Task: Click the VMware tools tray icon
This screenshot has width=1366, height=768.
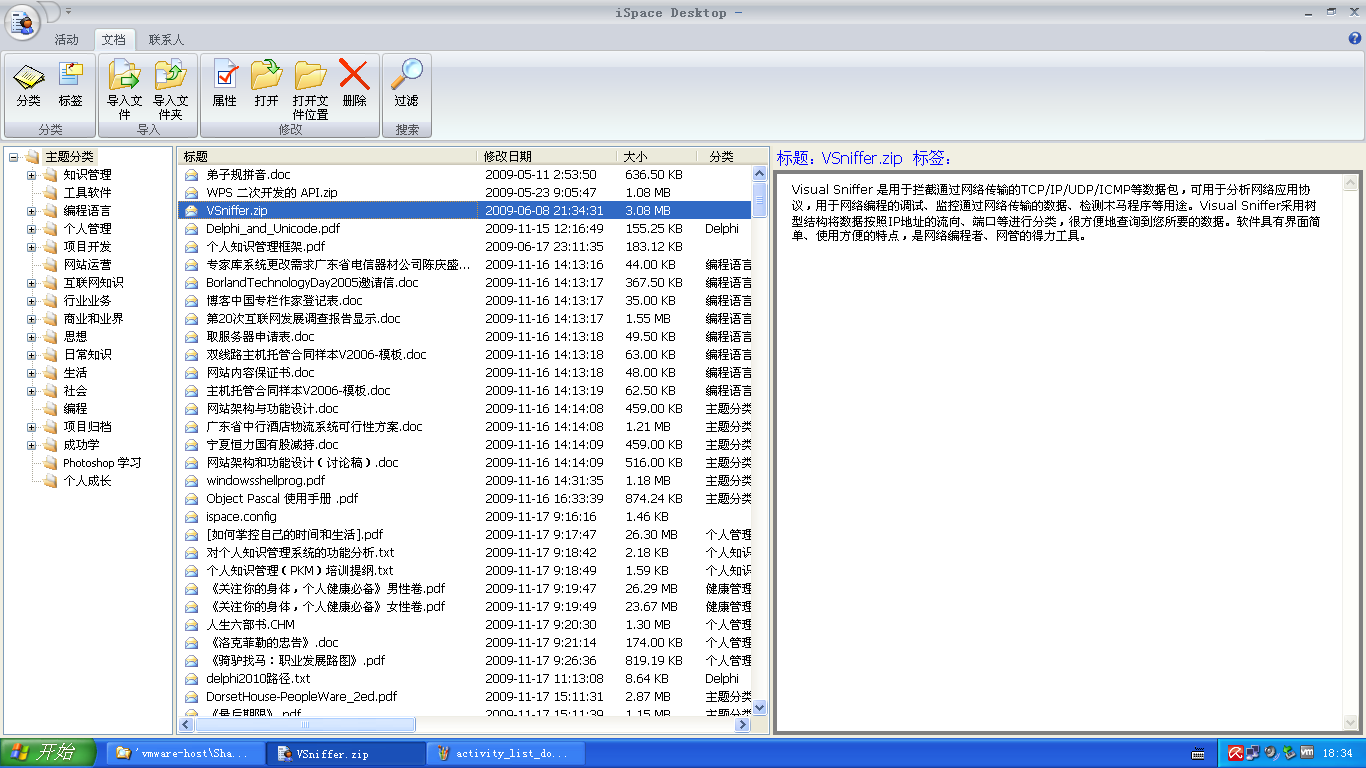Action: click(1305, 753)
